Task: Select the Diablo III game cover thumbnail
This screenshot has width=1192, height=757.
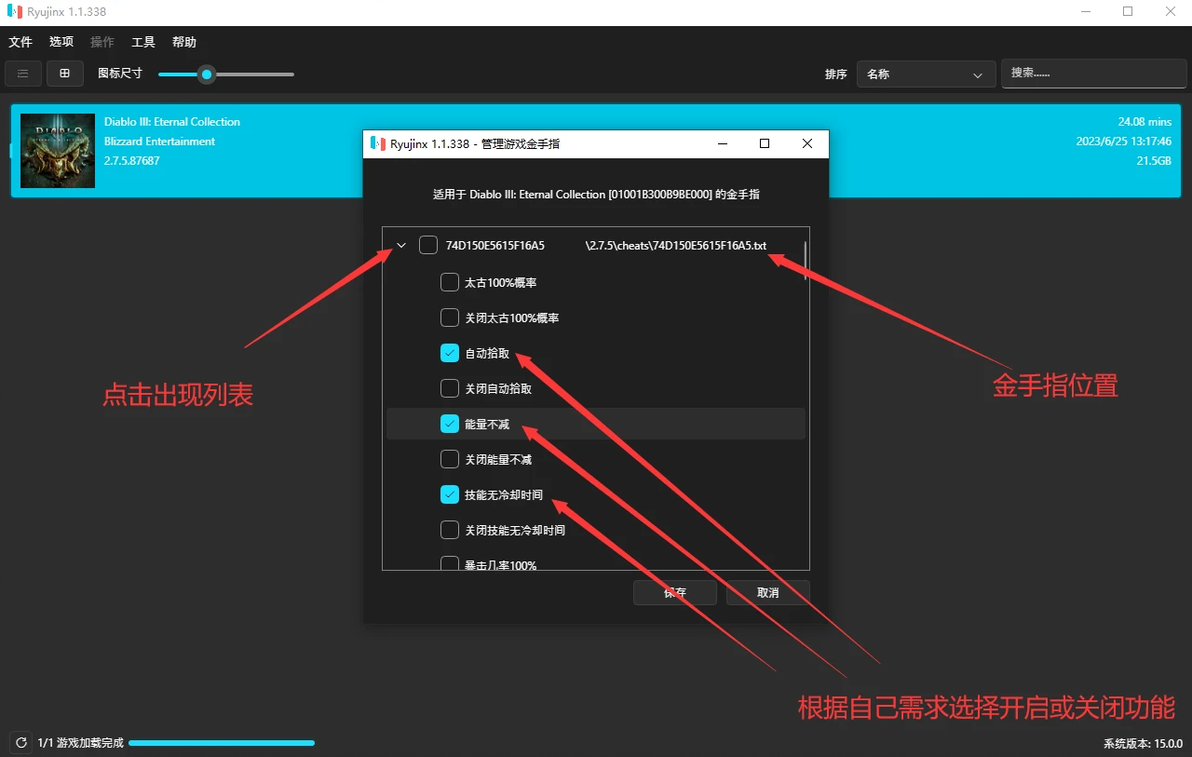Action: click(58, 150)
